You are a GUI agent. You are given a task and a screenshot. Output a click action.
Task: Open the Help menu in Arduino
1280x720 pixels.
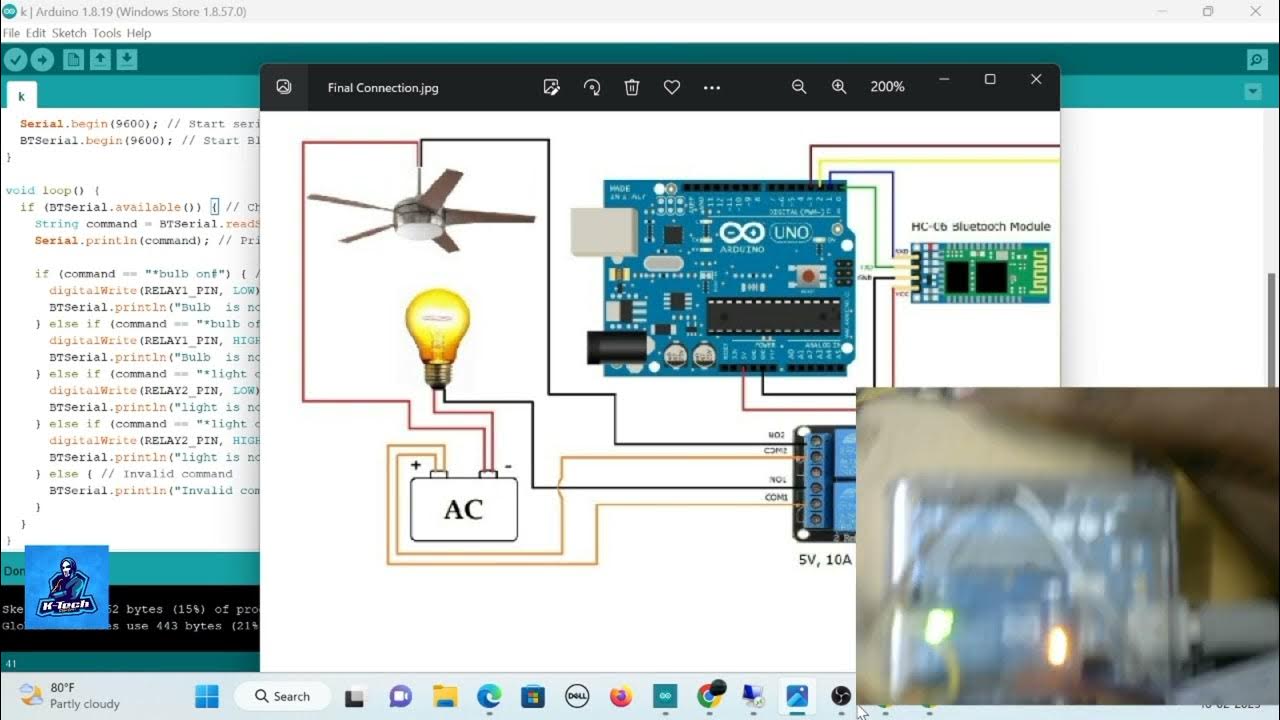(139, 33)
